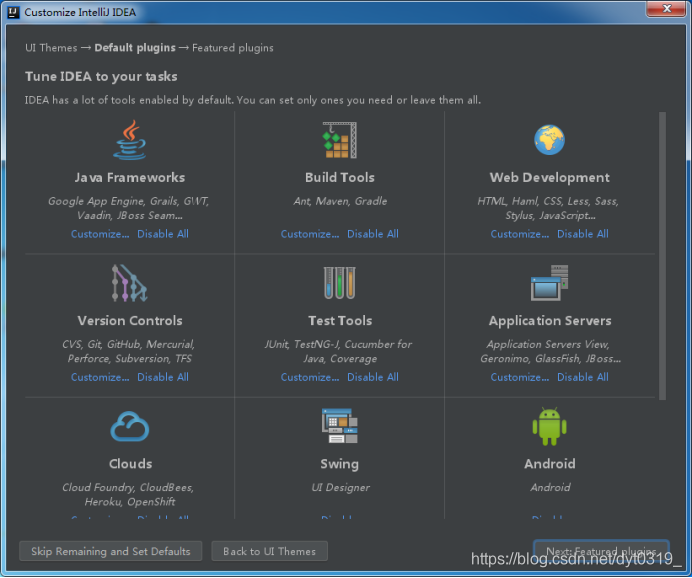Disable all Test Tools plugins
This screenshot has width=692, height=578.
click(x=373, y=377)
